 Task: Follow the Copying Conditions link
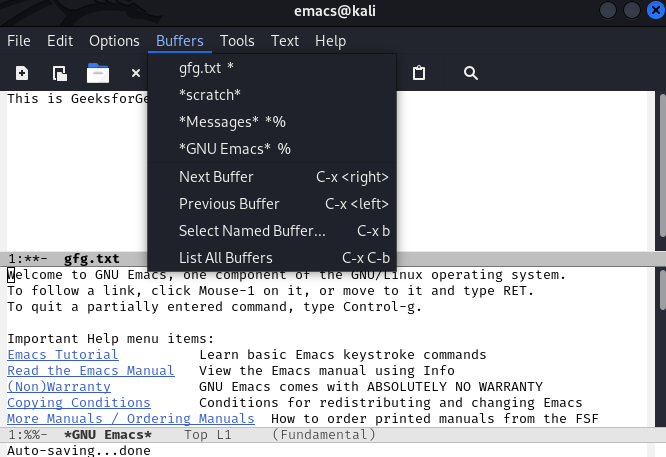79,403
